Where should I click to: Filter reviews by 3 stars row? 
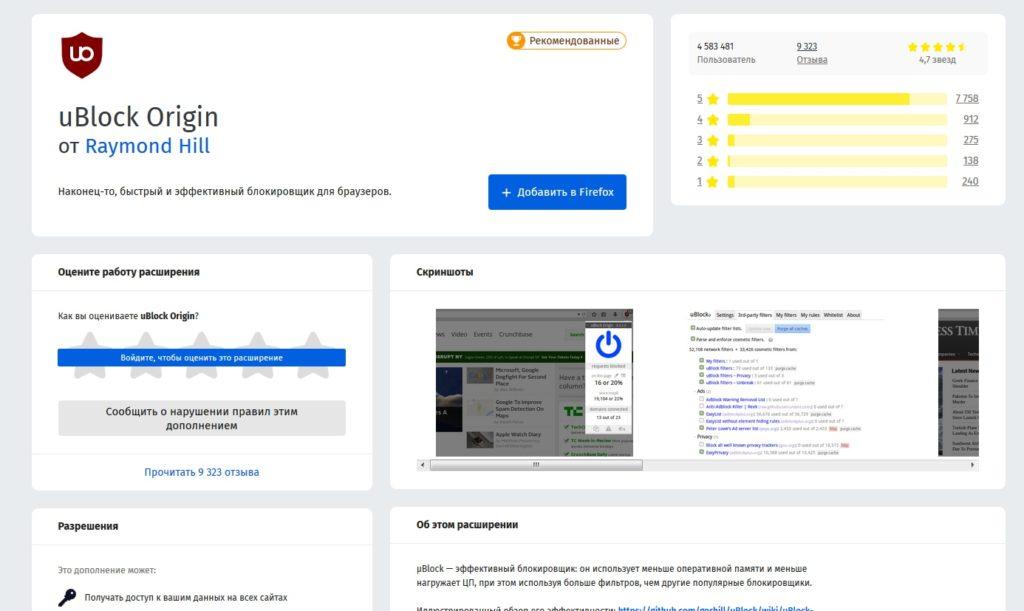coord(837,140)
